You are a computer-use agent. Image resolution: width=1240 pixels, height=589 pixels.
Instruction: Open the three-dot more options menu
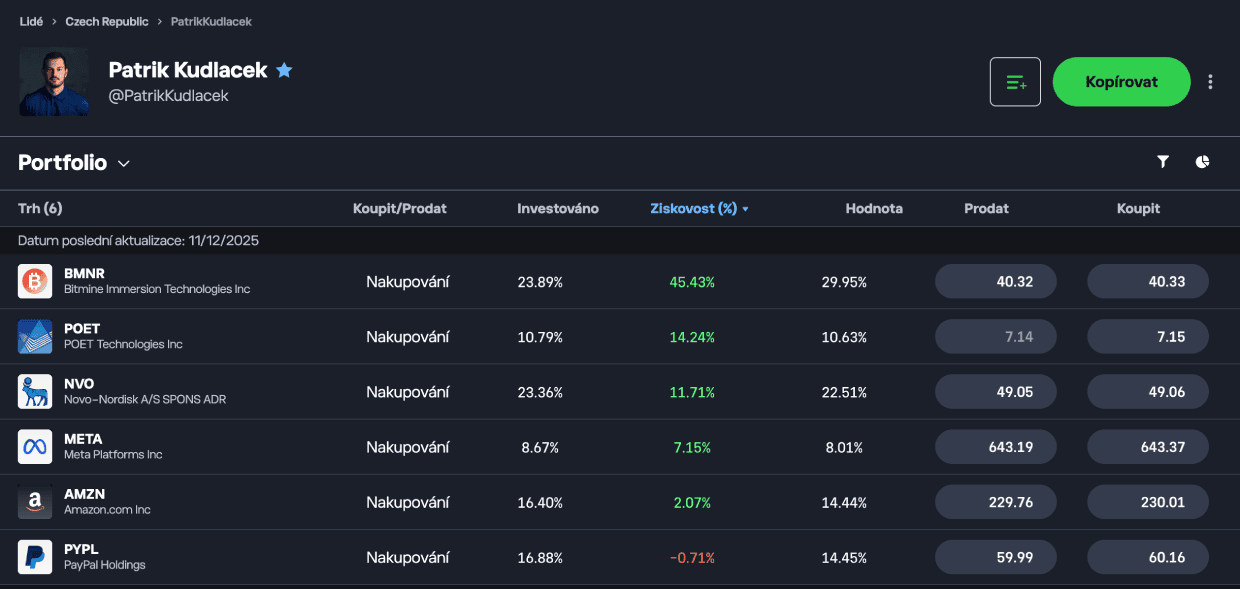[1211, 82]
